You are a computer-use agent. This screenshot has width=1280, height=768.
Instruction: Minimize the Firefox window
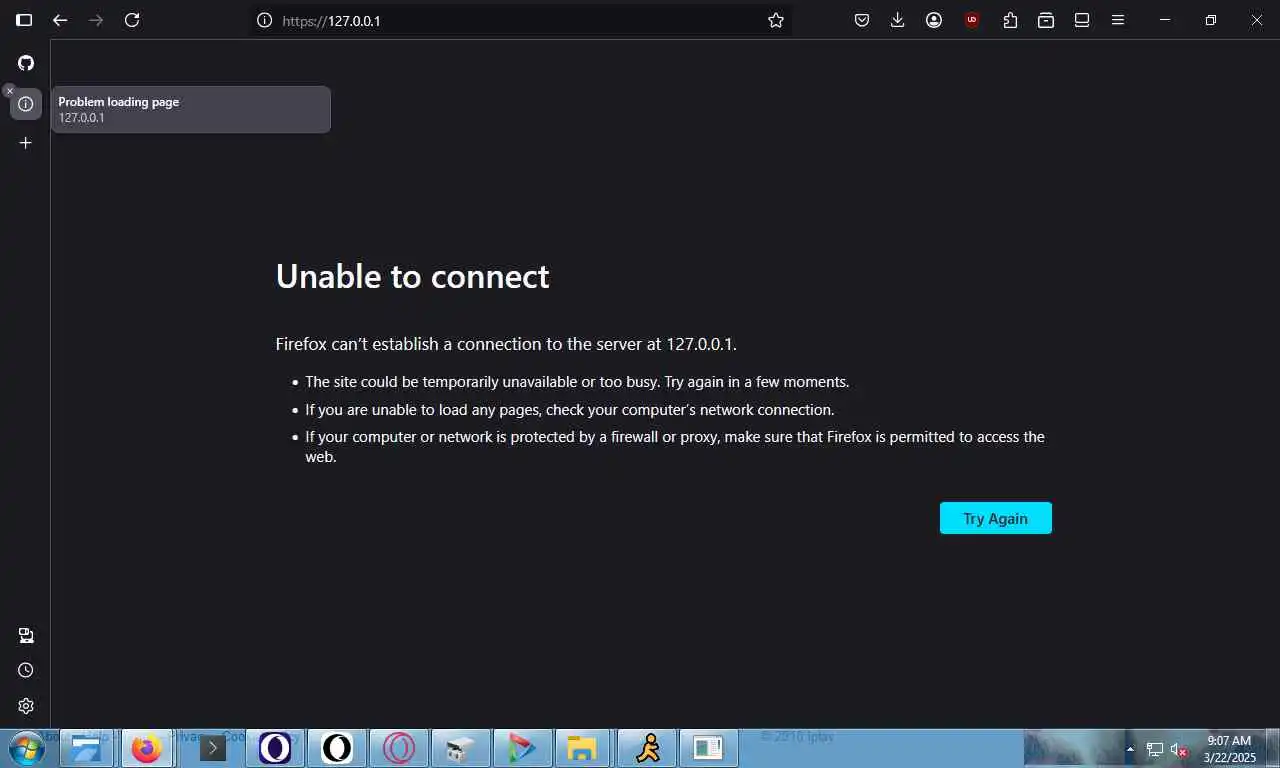[x=1165, y=20]
